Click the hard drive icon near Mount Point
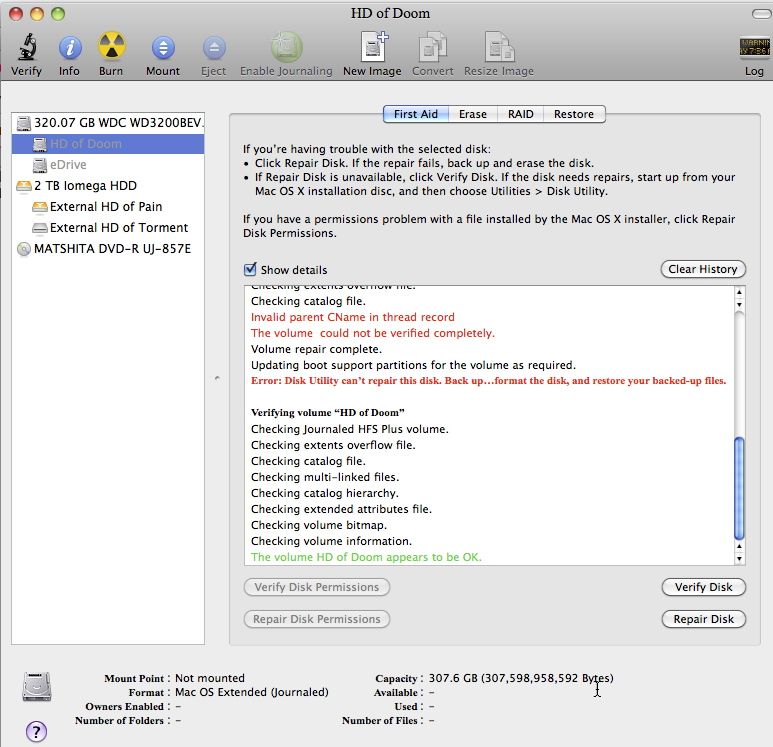The width and height of the screenshot is (773, 747). [x=37, y=686]
